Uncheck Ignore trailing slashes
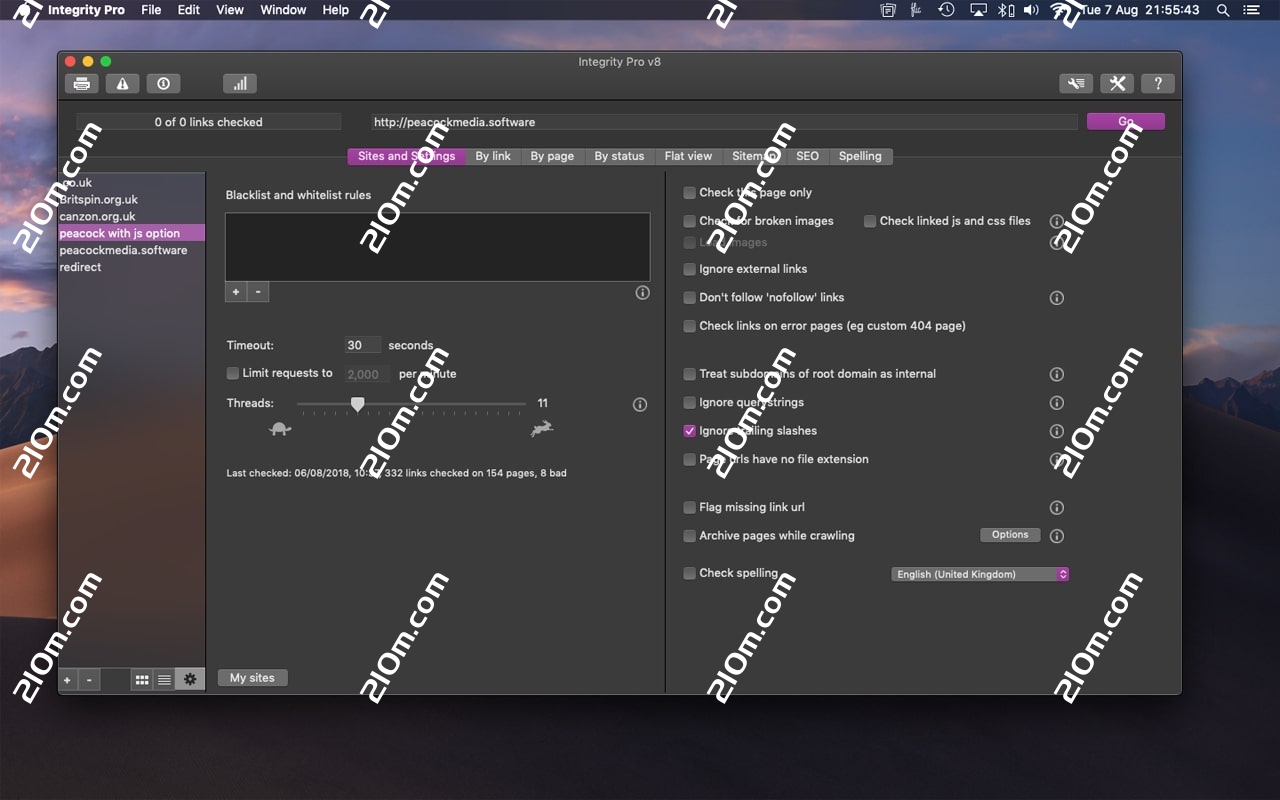Screen dimensions: 1280x800 689,431
